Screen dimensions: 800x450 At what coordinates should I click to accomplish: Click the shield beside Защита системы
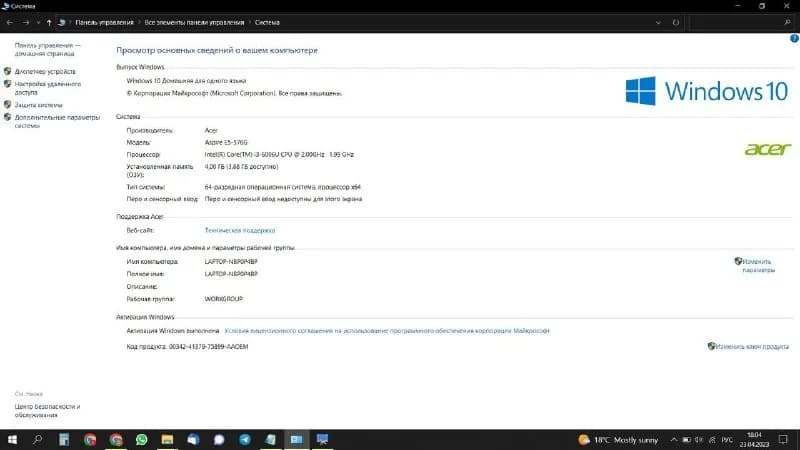(7, 105)
